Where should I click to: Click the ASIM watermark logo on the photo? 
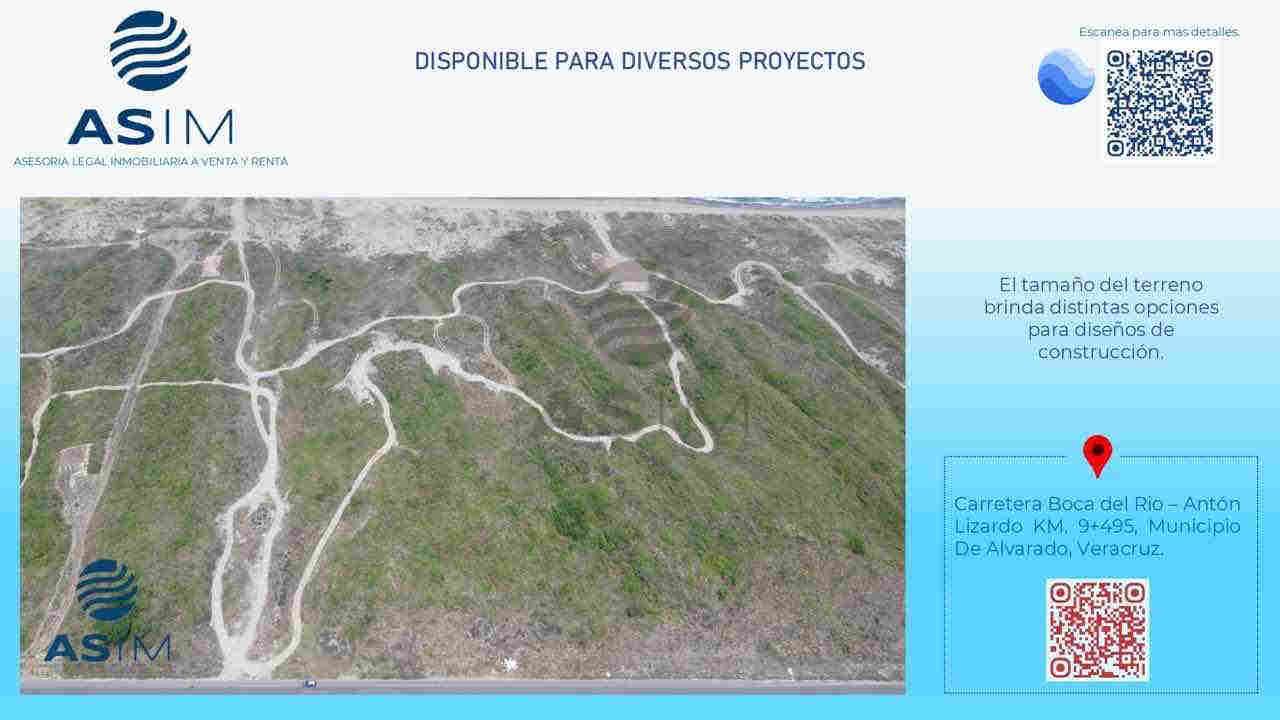coord(107,611)
